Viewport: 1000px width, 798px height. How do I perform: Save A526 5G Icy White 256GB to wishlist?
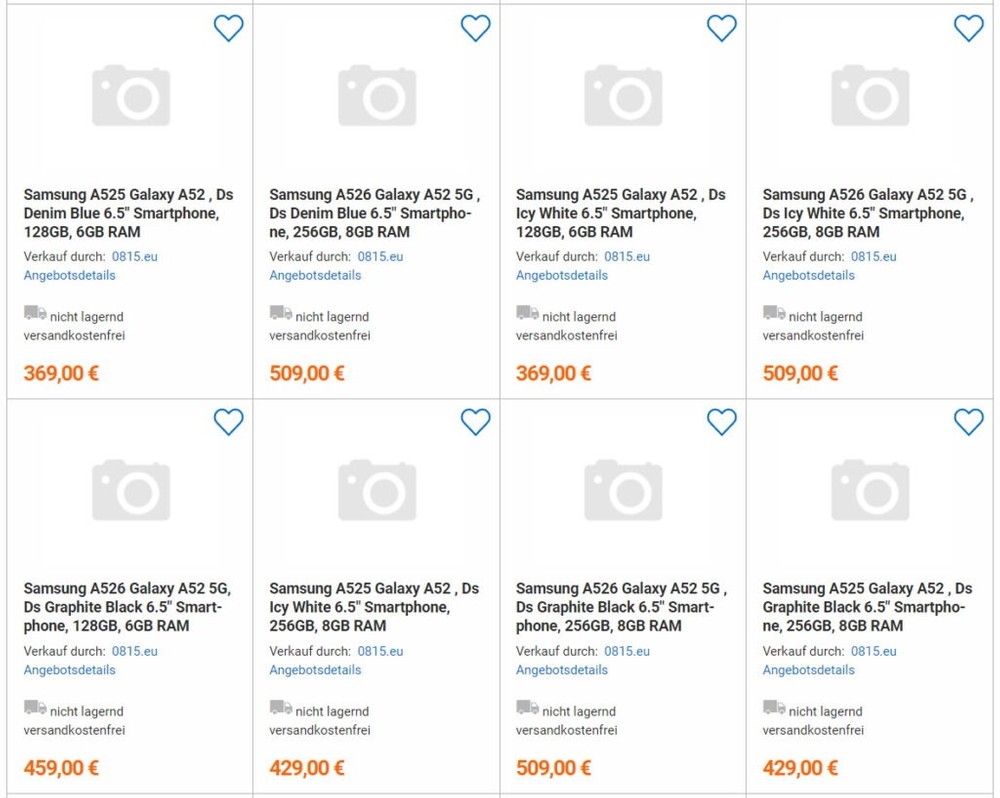point(968,29)
